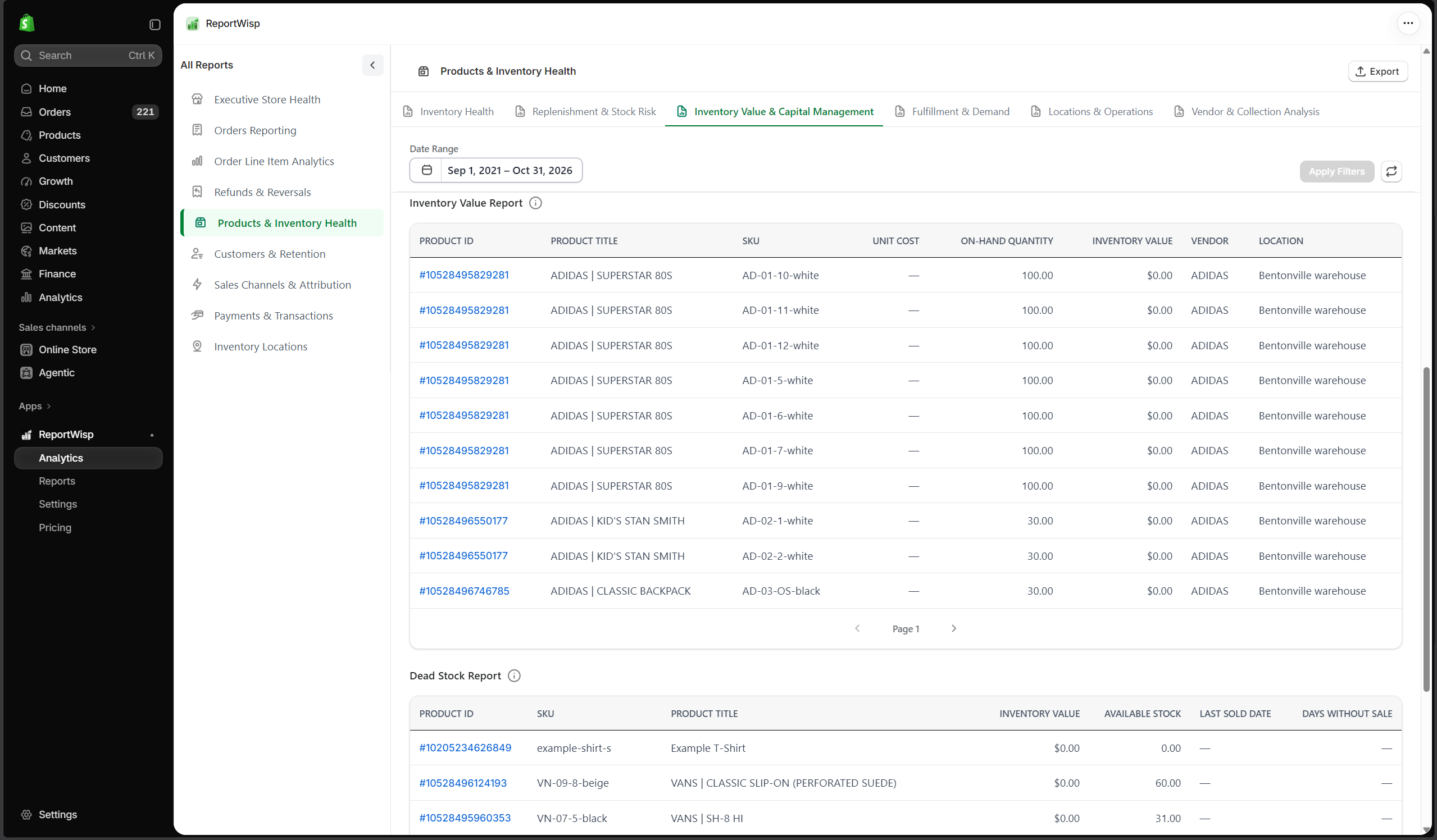Click the Export button
Screen dimensions: 1437x840
[x=1377, y=71]
